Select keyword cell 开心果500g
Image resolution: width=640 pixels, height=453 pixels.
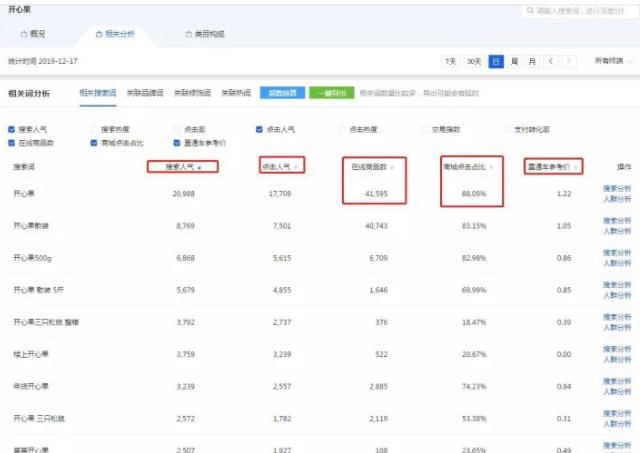coord(32,258)
